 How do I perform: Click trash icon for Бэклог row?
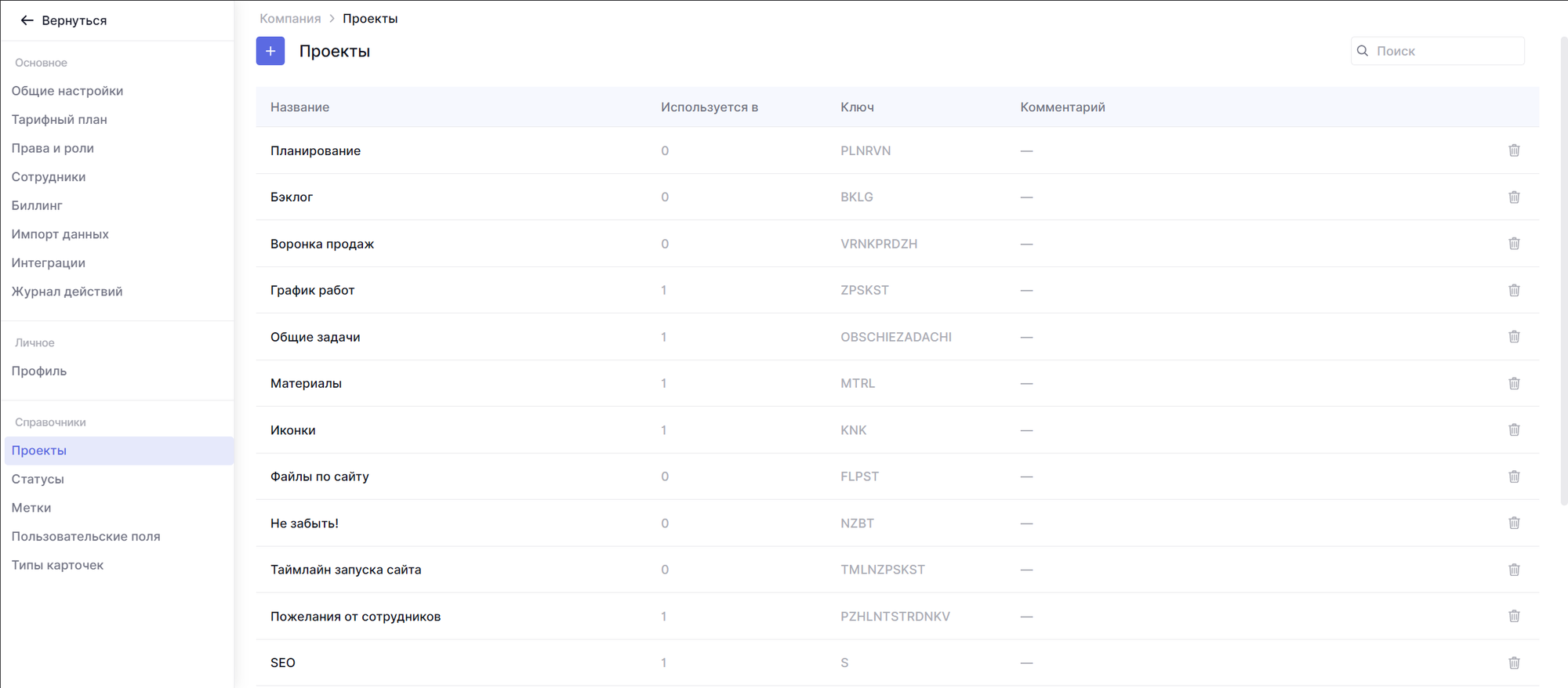[x=1514, y=197]
